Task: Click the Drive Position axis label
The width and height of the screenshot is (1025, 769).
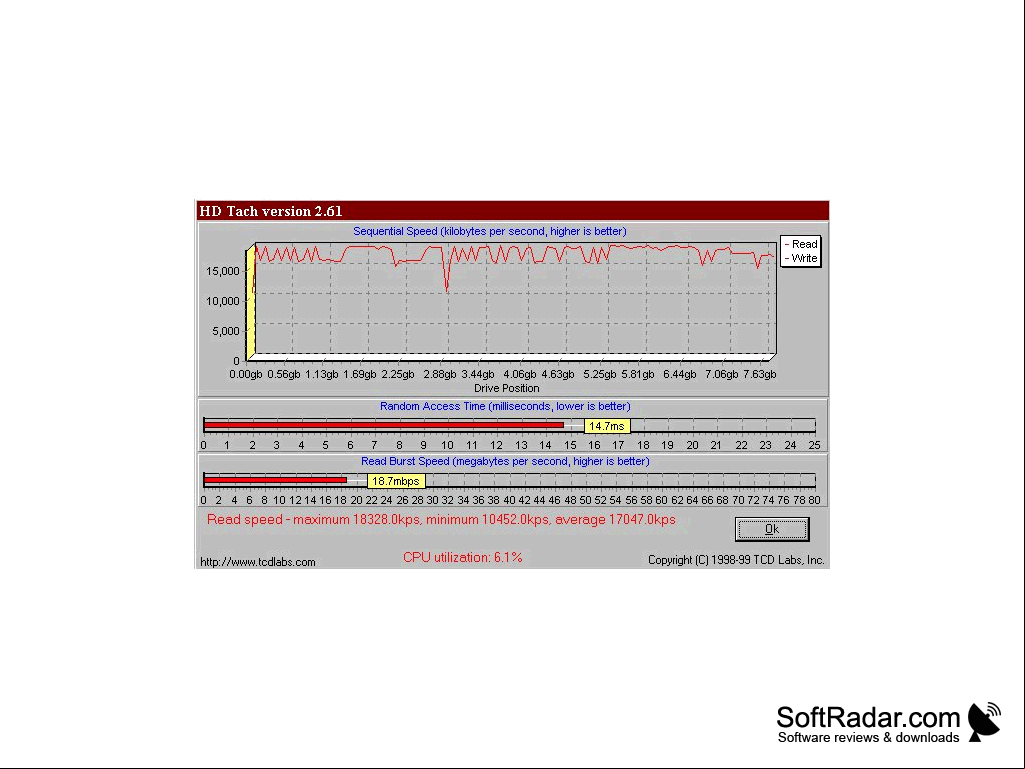Action: (x=507, y=388)
